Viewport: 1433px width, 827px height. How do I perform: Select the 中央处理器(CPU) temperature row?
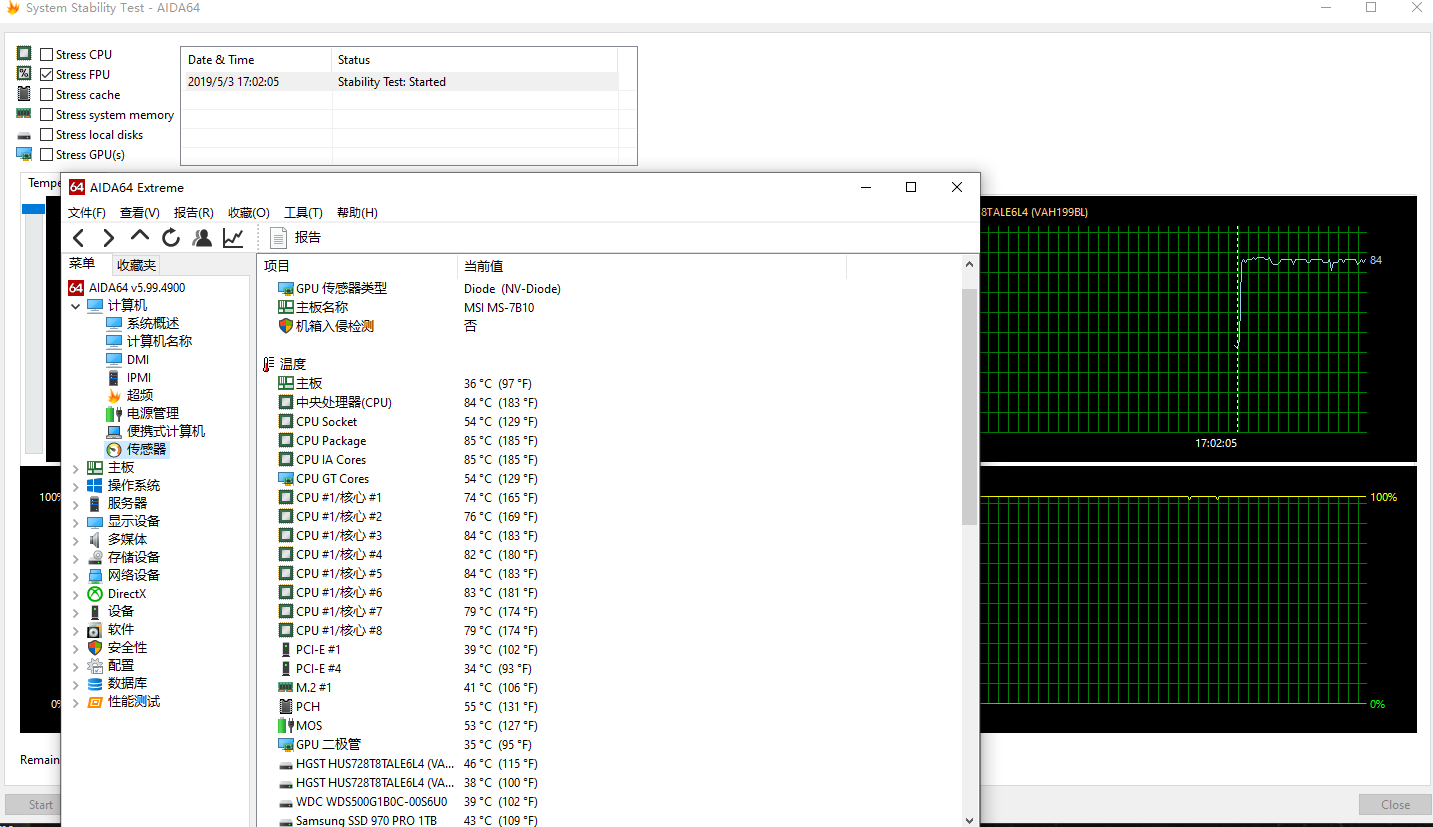coord(408,402)
